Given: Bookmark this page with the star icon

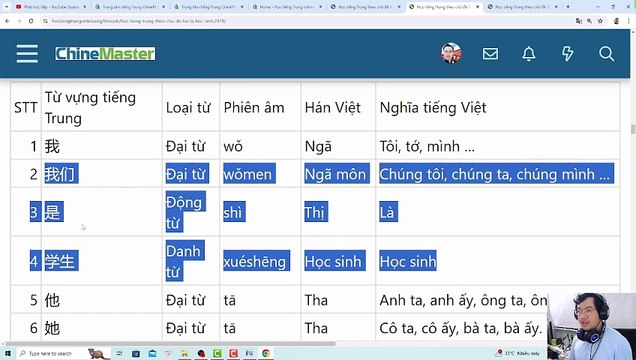Looking at the screenshot, I should (600, 21).
